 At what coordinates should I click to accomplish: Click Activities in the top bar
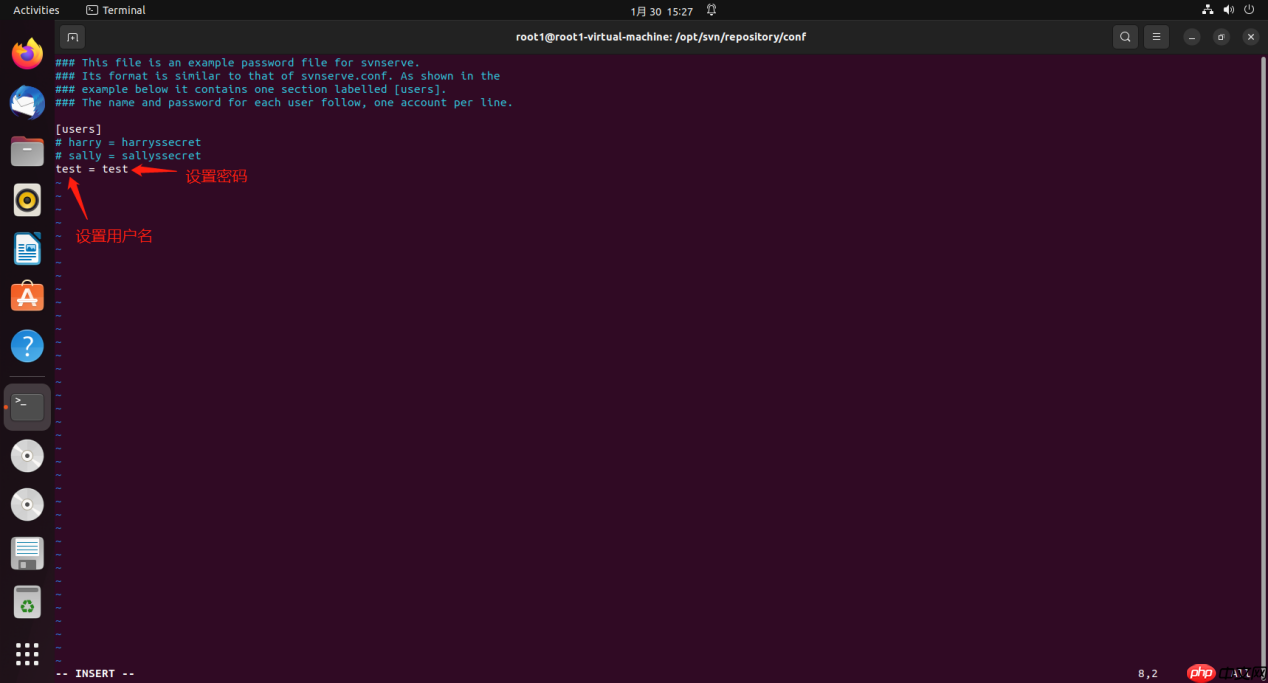[x=36, y=10]
